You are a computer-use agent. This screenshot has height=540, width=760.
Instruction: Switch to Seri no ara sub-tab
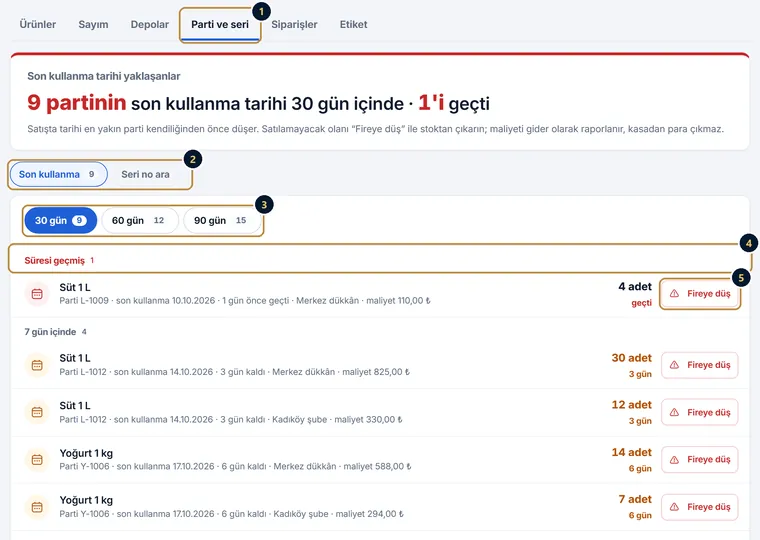click(145, 174)
